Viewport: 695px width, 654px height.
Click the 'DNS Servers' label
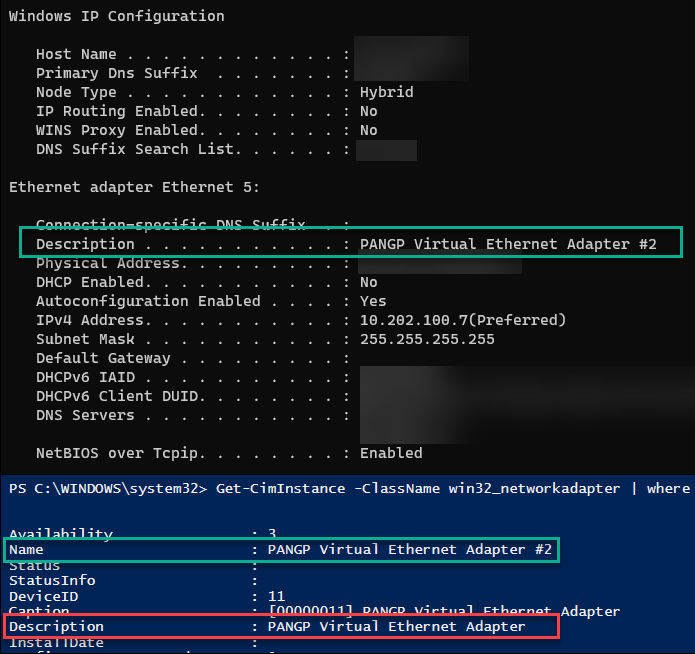(x=85, y=415)
